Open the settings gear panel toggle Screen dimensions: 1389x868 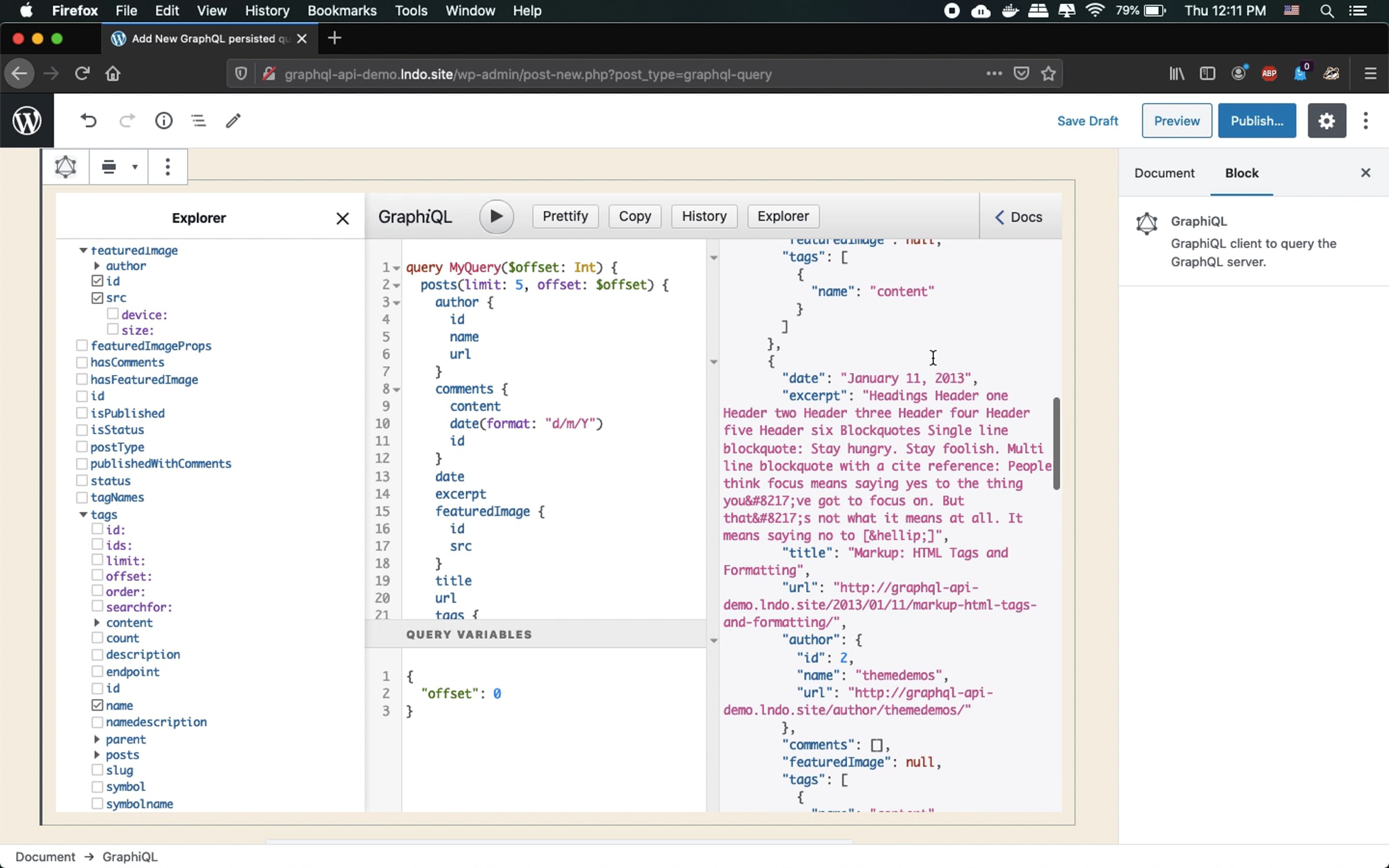point(1326,121)
